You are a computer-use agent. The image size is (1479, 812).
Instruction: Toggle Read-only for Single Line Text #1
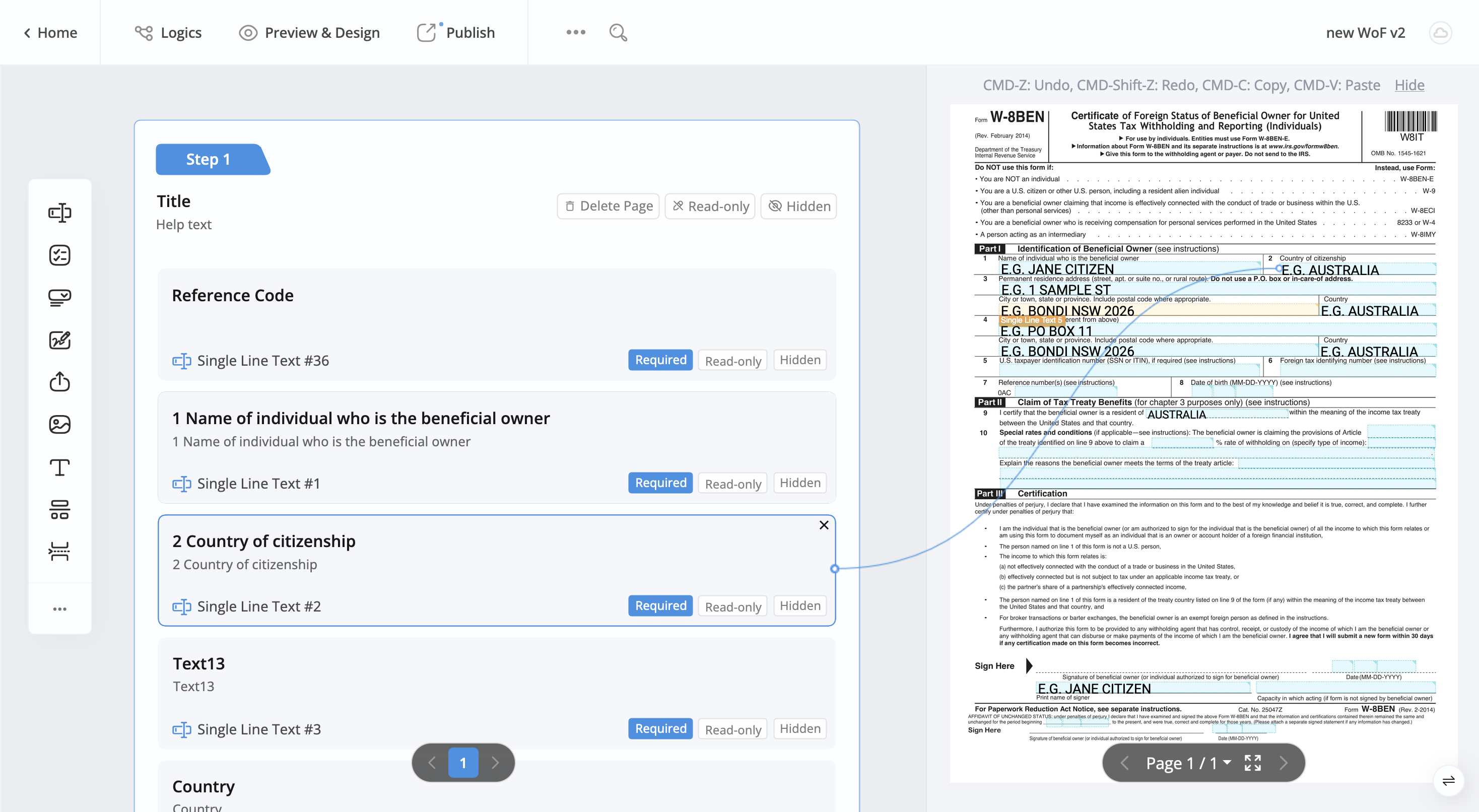point(732,484)
